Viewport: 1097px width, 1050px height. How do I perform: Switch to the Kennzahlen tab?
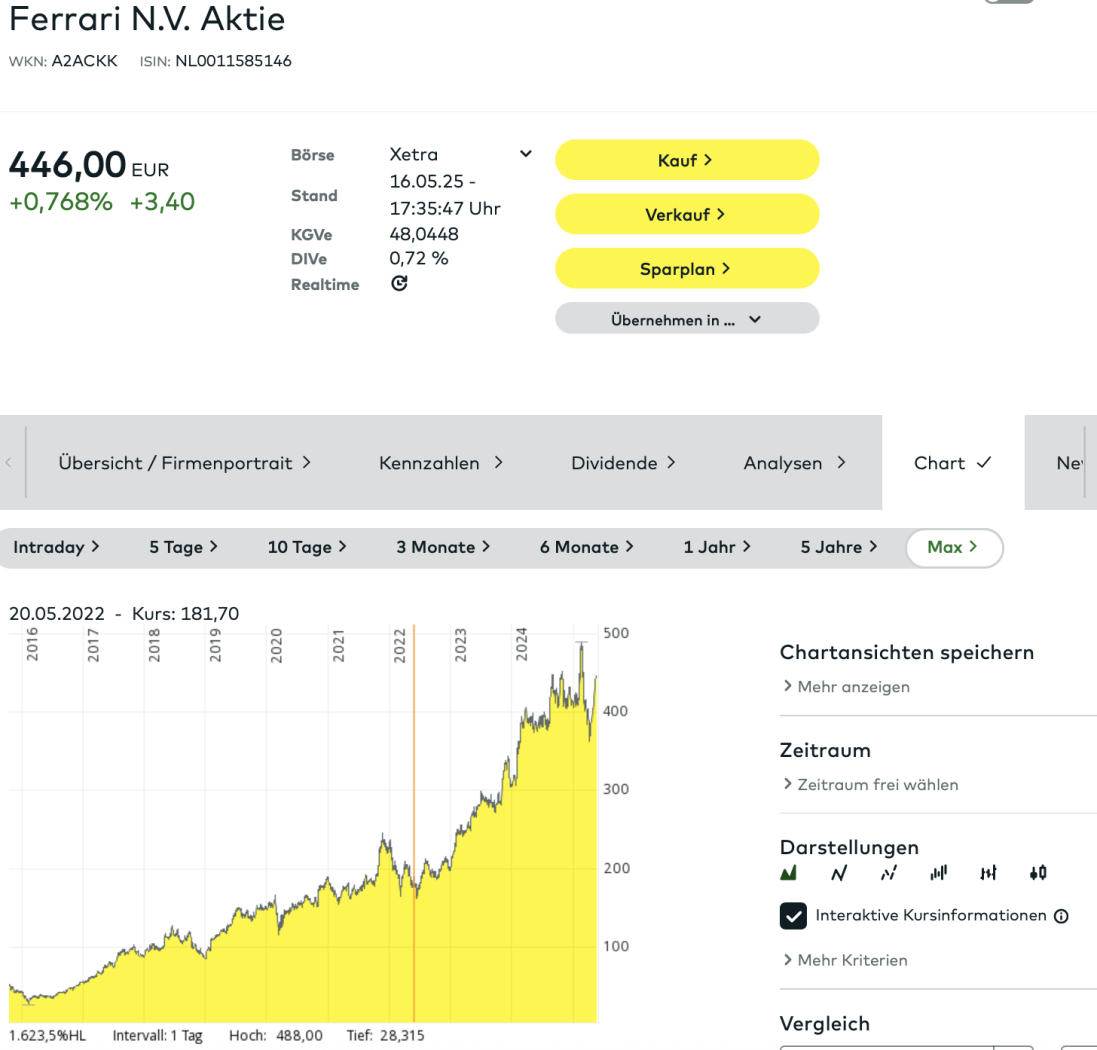440,463
